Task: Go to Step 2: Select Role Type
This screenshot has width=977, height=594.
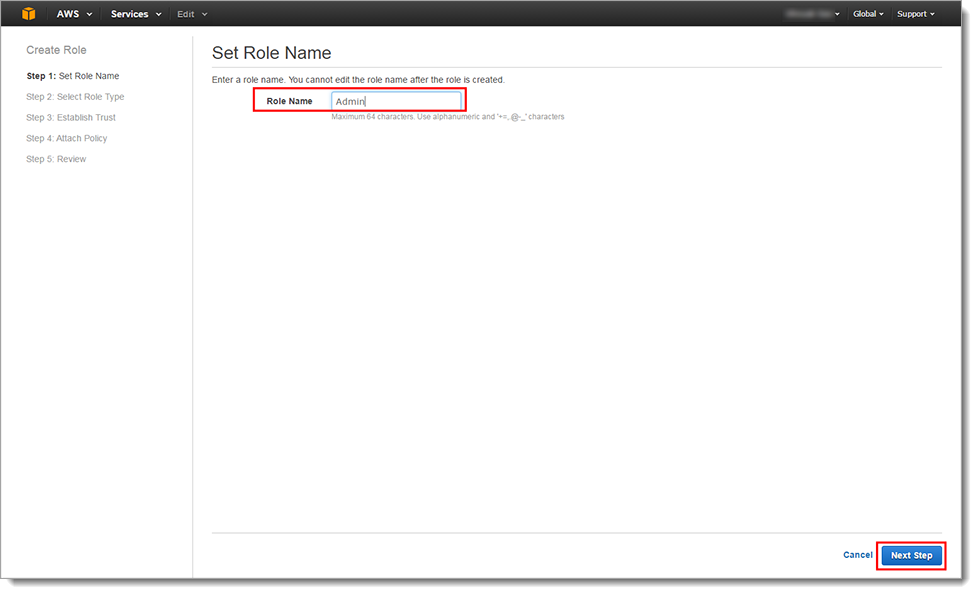Action: click(75, 97)
